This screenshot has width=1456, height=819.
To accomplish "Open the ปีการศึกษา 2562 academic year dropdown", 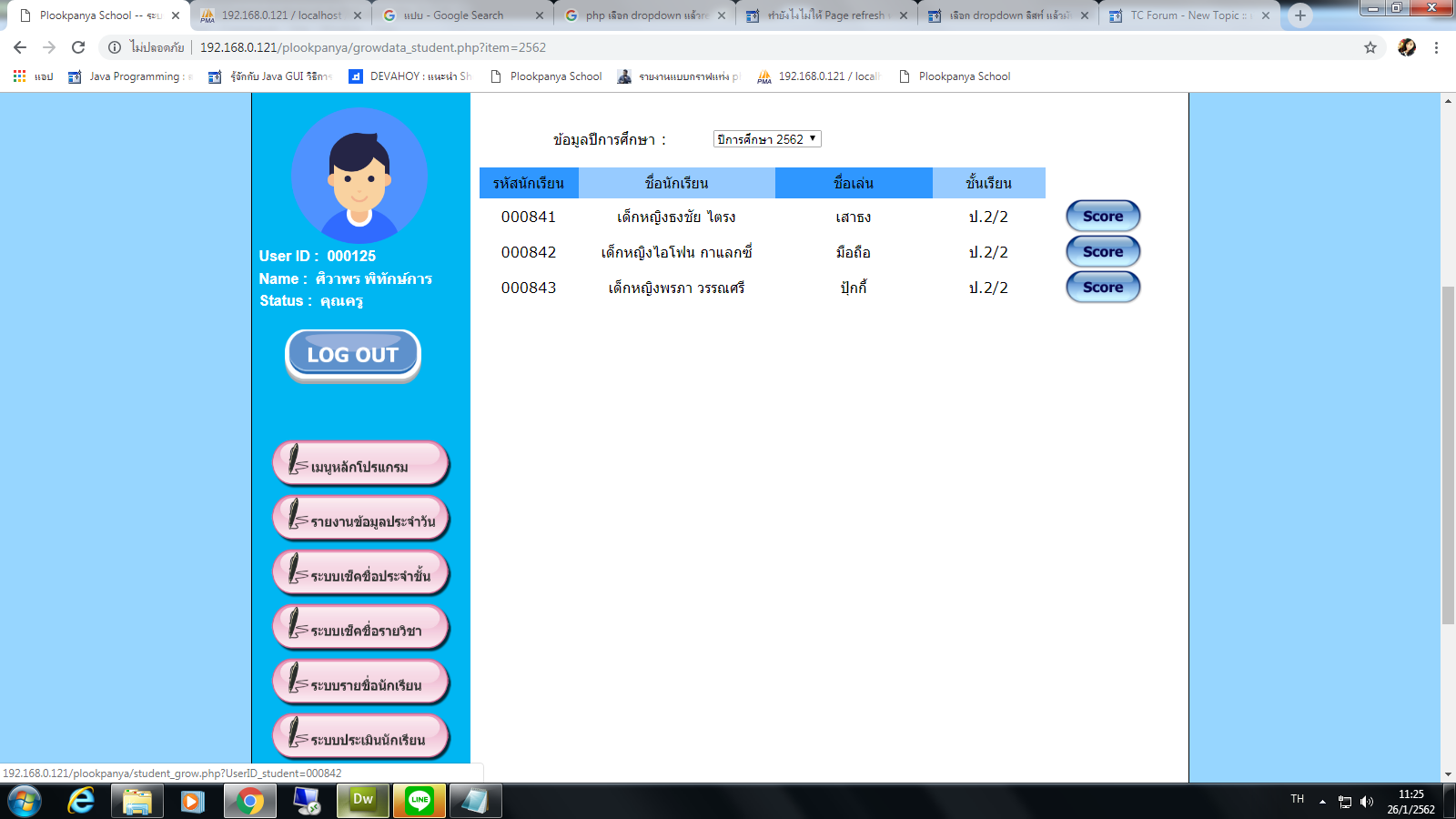I will [767, 139].
